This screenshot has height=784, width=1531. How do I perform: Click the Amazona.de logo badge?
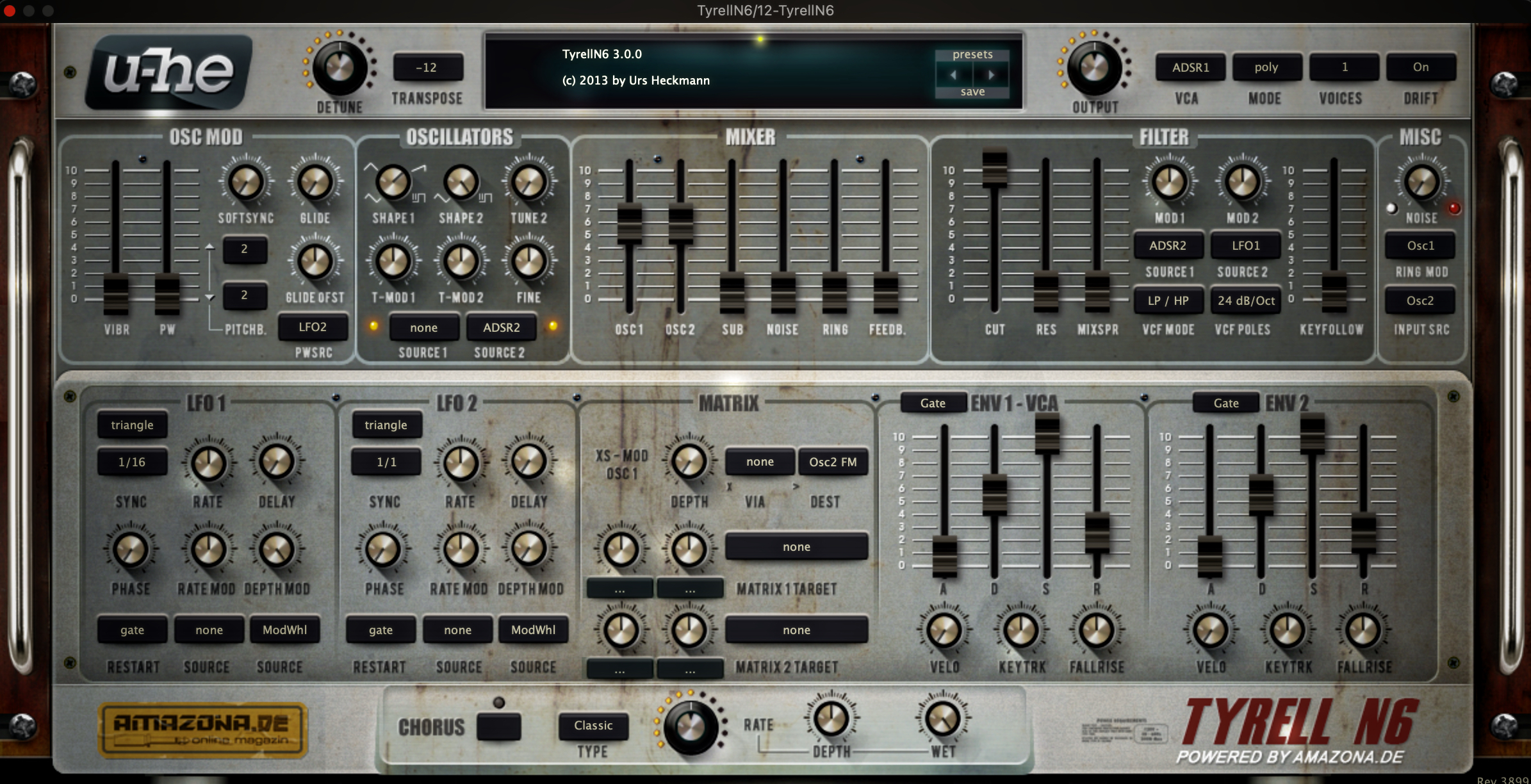pos(202,730)
